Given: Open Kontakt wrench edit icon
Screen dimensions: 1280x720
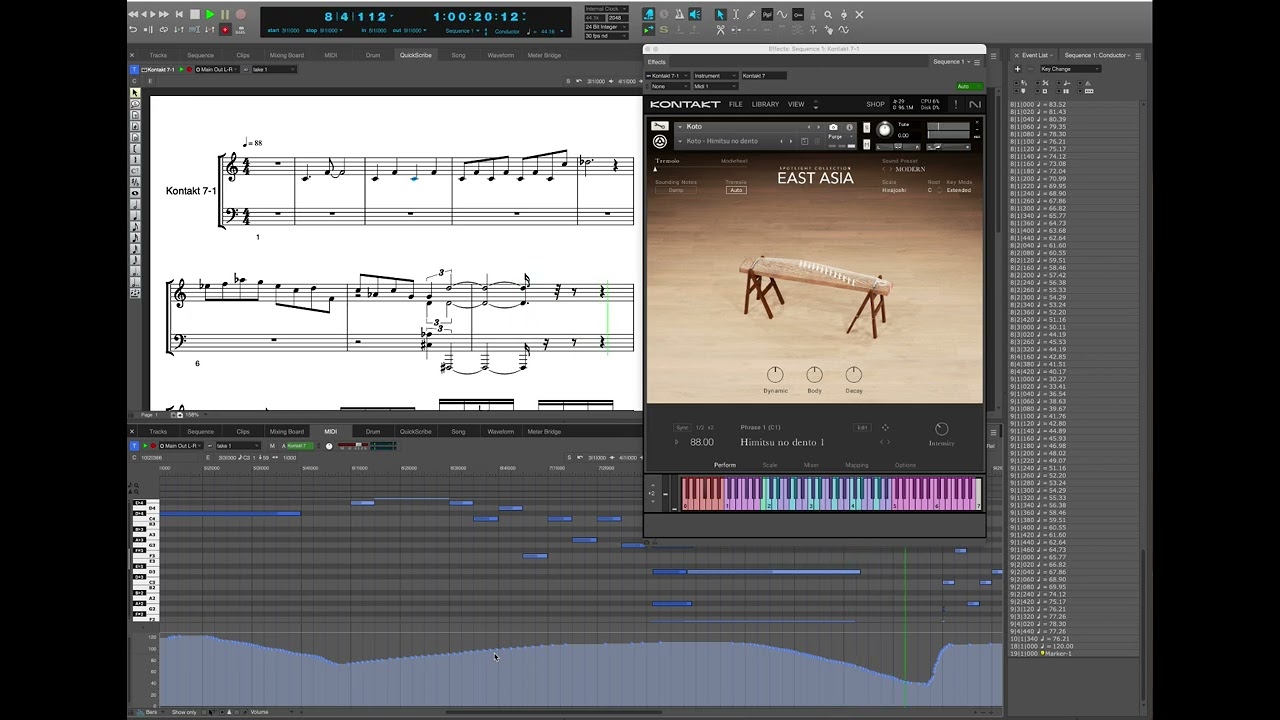Looking at the screenshot, I should (x=660, y=127).
